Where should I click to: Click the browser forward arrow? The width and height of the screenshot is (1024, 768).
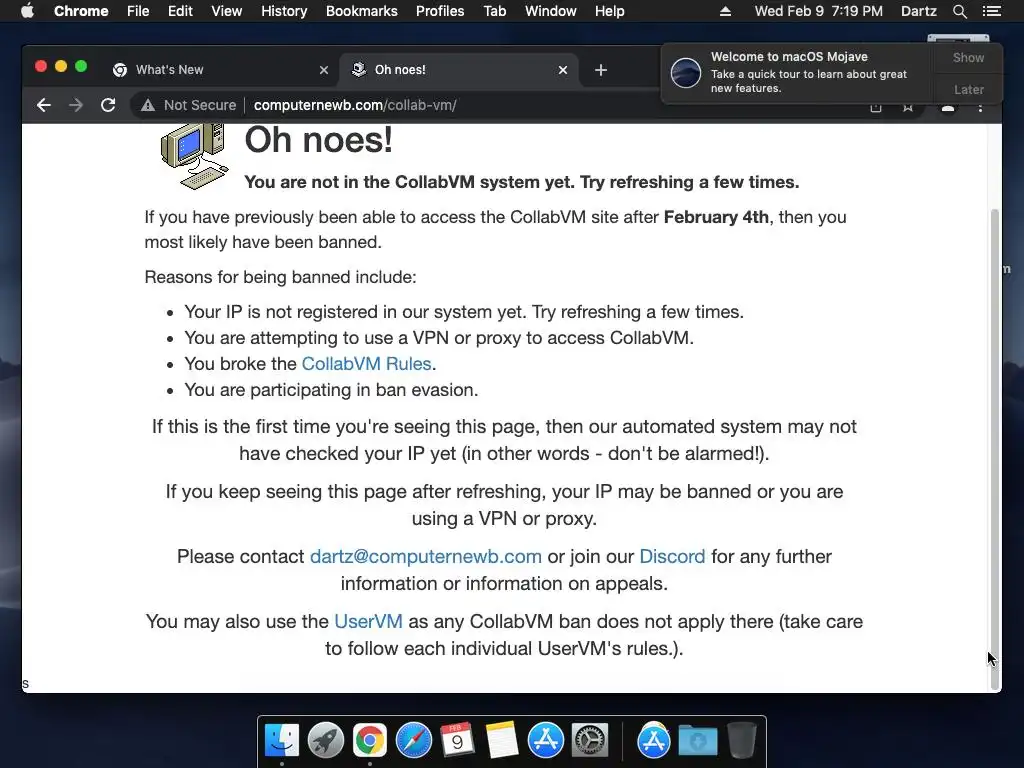(76, 105)
